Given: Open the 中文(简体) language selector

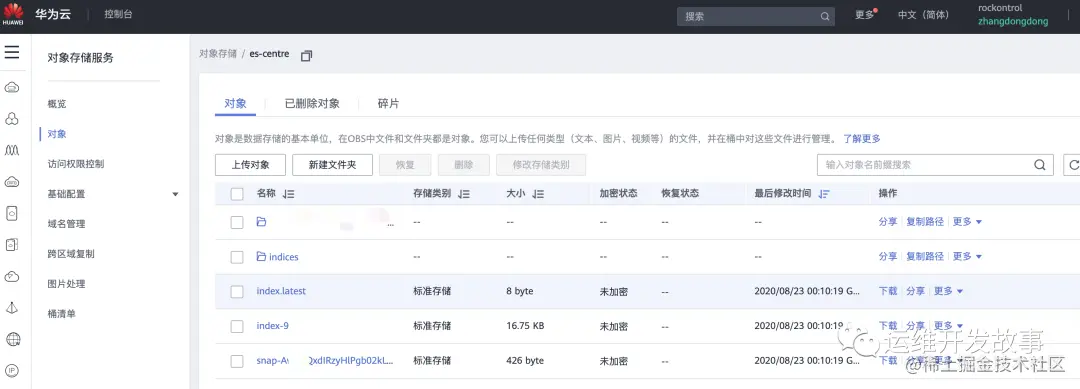Looking at the screenshot, I should point(923,14).
